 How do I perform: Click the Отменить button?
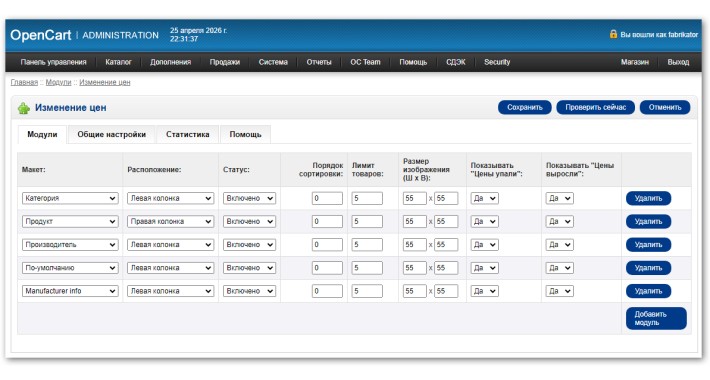pyautogui.click(x=665, y=107)
